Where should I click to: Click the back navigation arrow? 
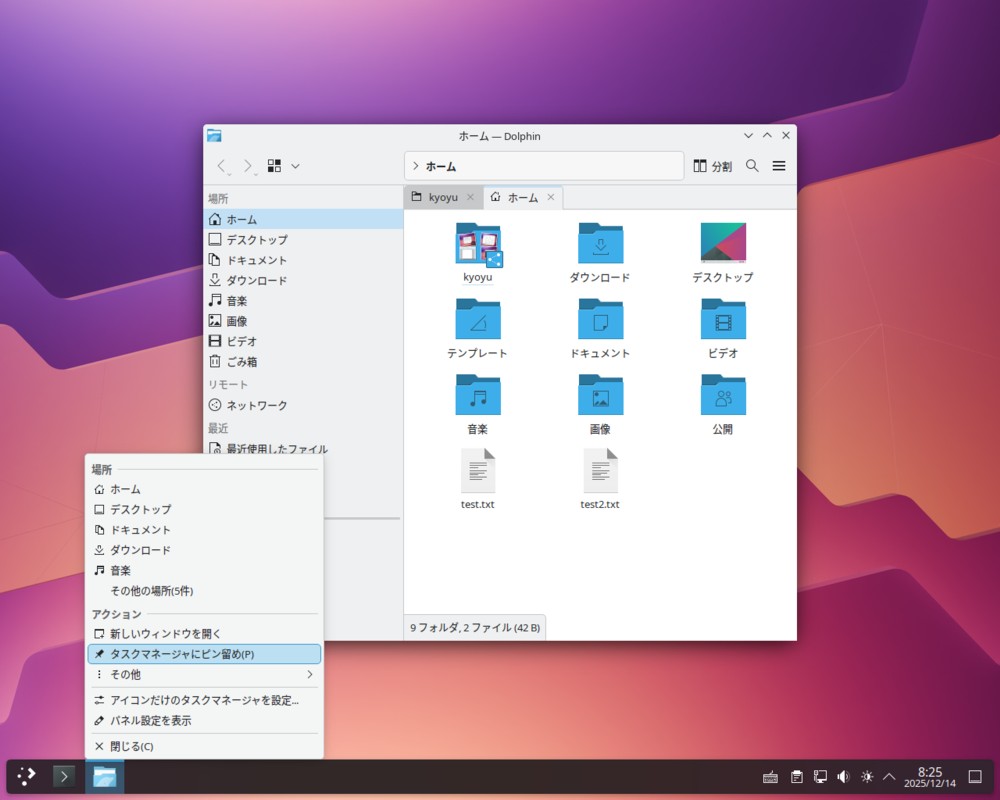coord(222,166)
